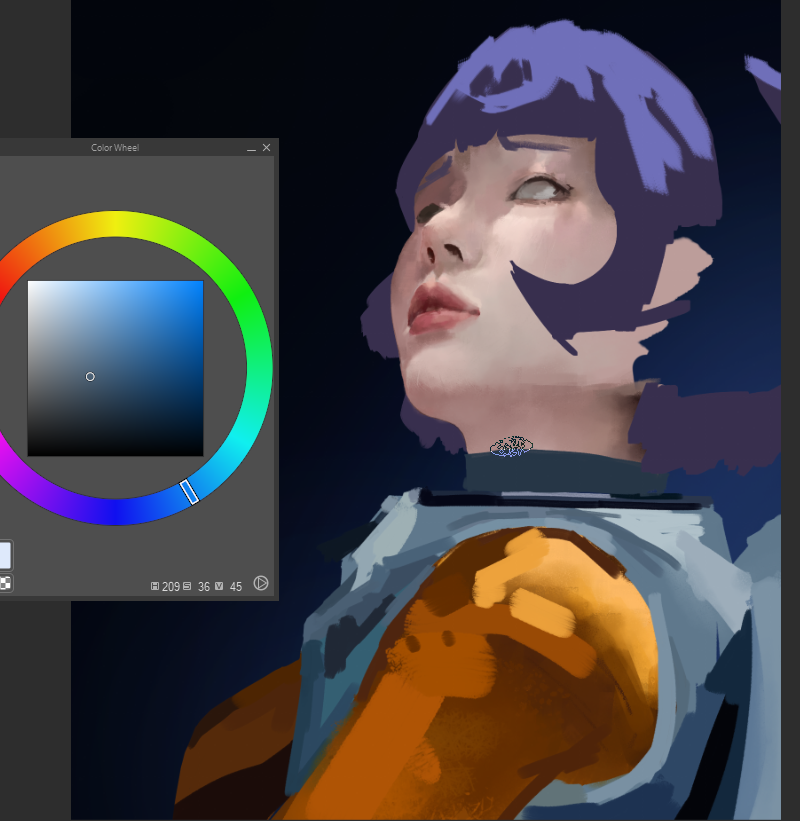
Task: Select the transparent checkerboard color swatch
Action: tap(5, 583)
